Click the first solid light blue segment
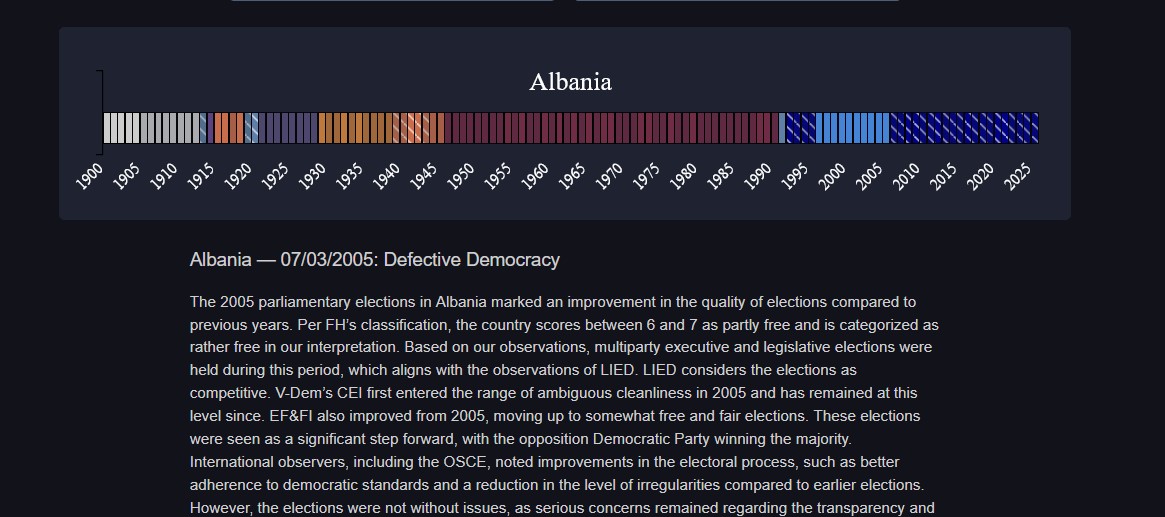This screenshot has height=517, width=1165. tap(820, 128)
